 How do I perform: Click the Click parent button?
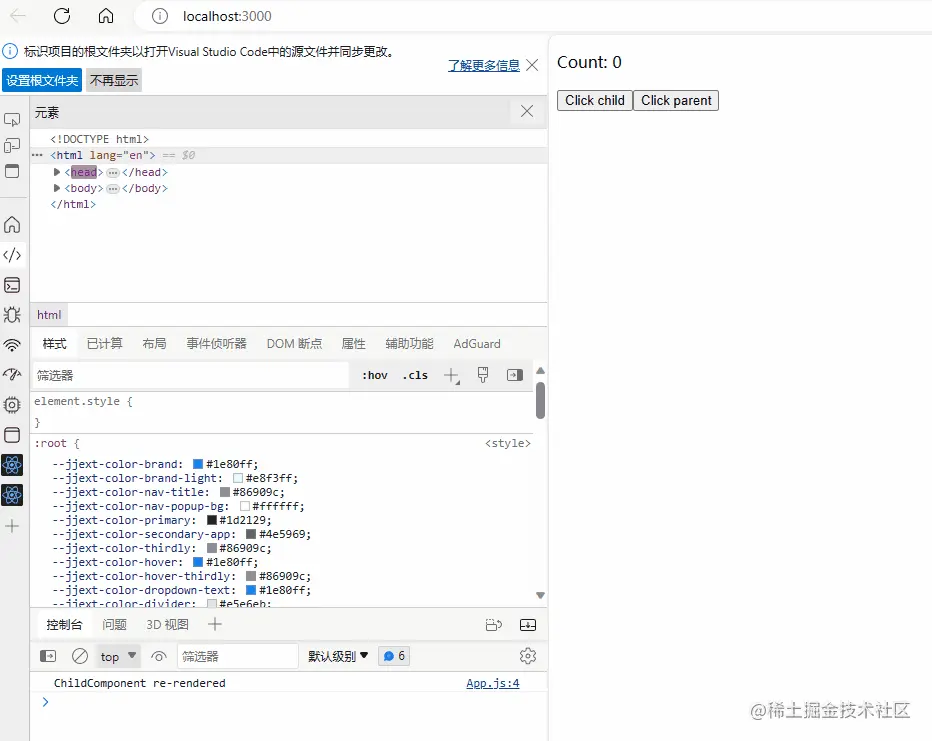pos(676,100)
